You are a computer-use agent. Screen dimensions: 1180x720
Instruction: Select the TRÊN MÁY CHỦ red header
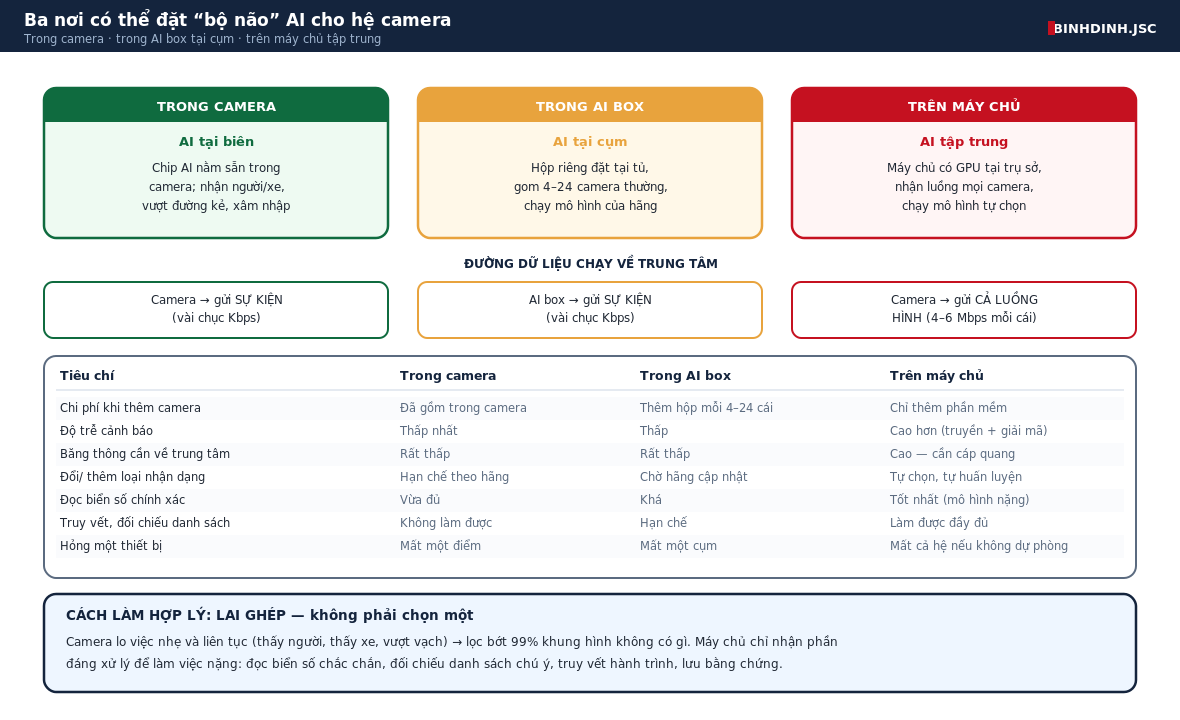pyautogui.click(x=964, y=105)
